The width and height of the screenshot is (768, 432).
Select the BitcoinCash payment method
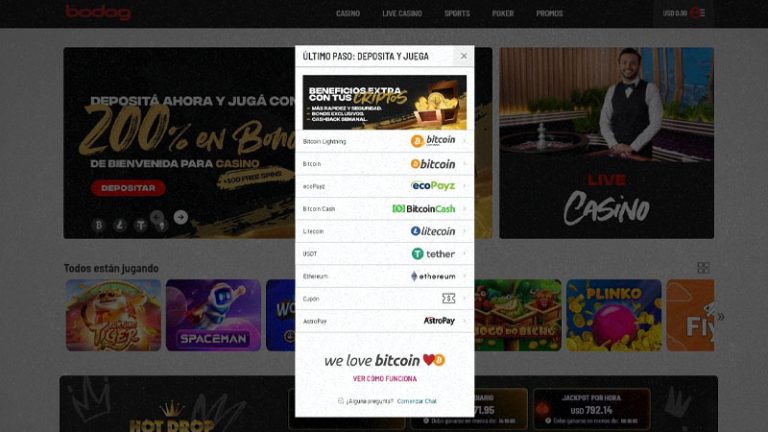(x=384, y=209)
